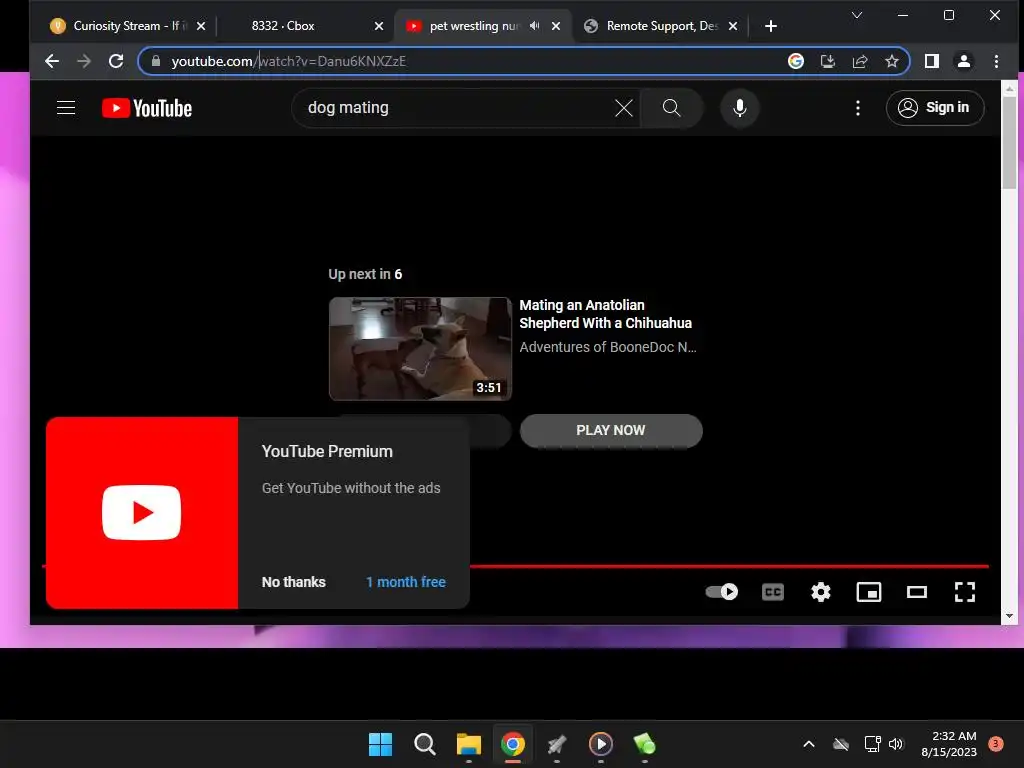The height and width of the screenshot is (768, 1024).
Task: Open File Explorer from taskbar
Action: pos(468,744)
